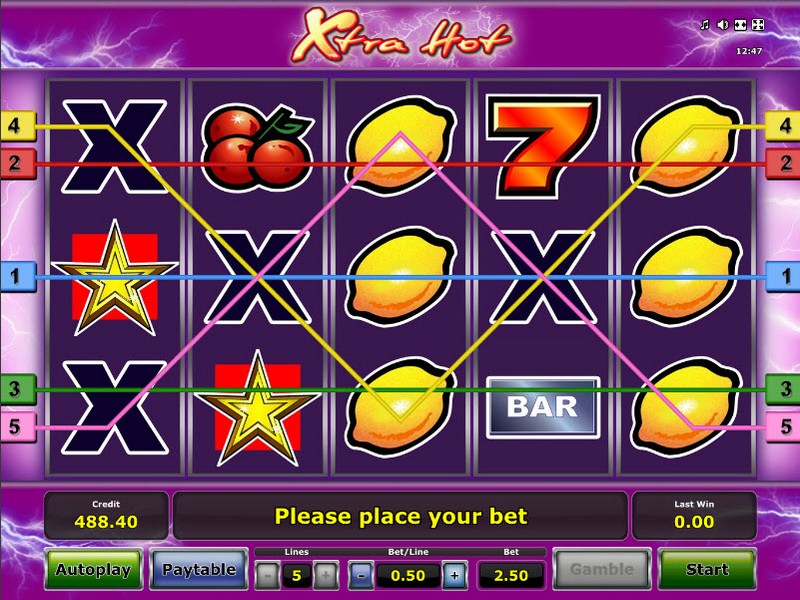Viewport: 800px width, 600px height.
Task: Select pink payline 5 marker on right
Action: point(783,427)
